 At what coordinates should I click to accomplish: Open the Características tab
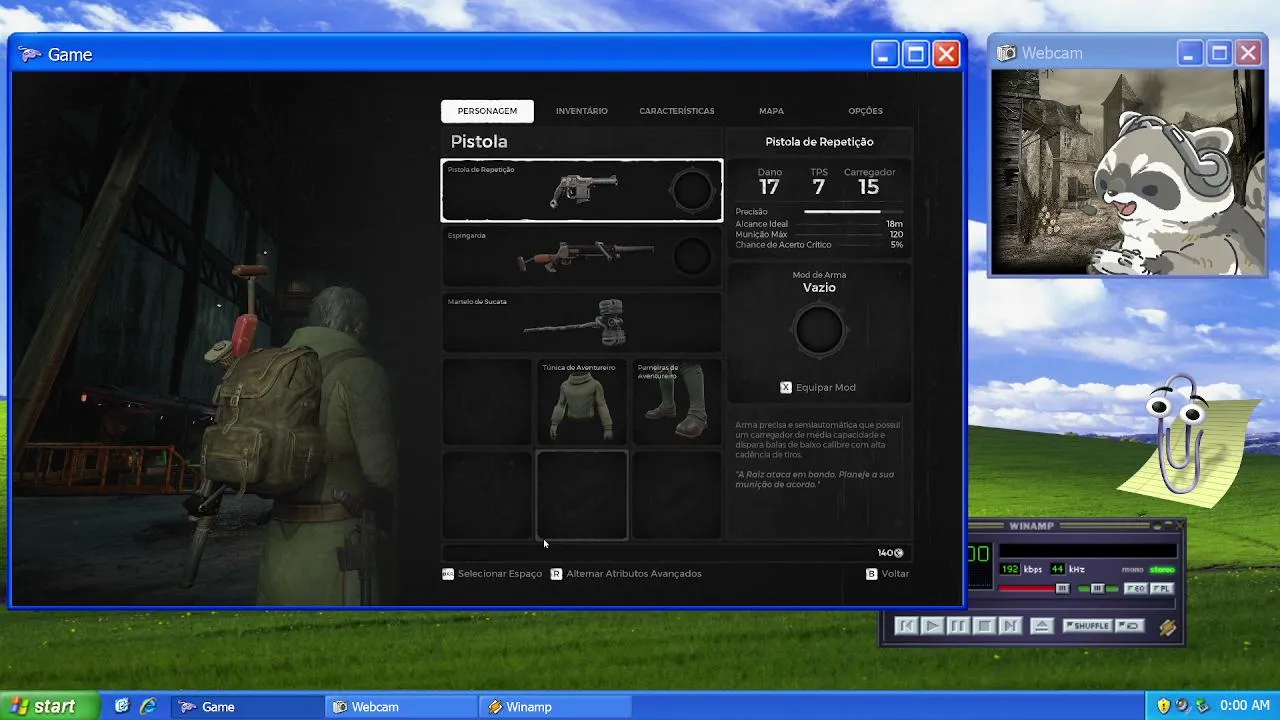[x=677, y=111]
